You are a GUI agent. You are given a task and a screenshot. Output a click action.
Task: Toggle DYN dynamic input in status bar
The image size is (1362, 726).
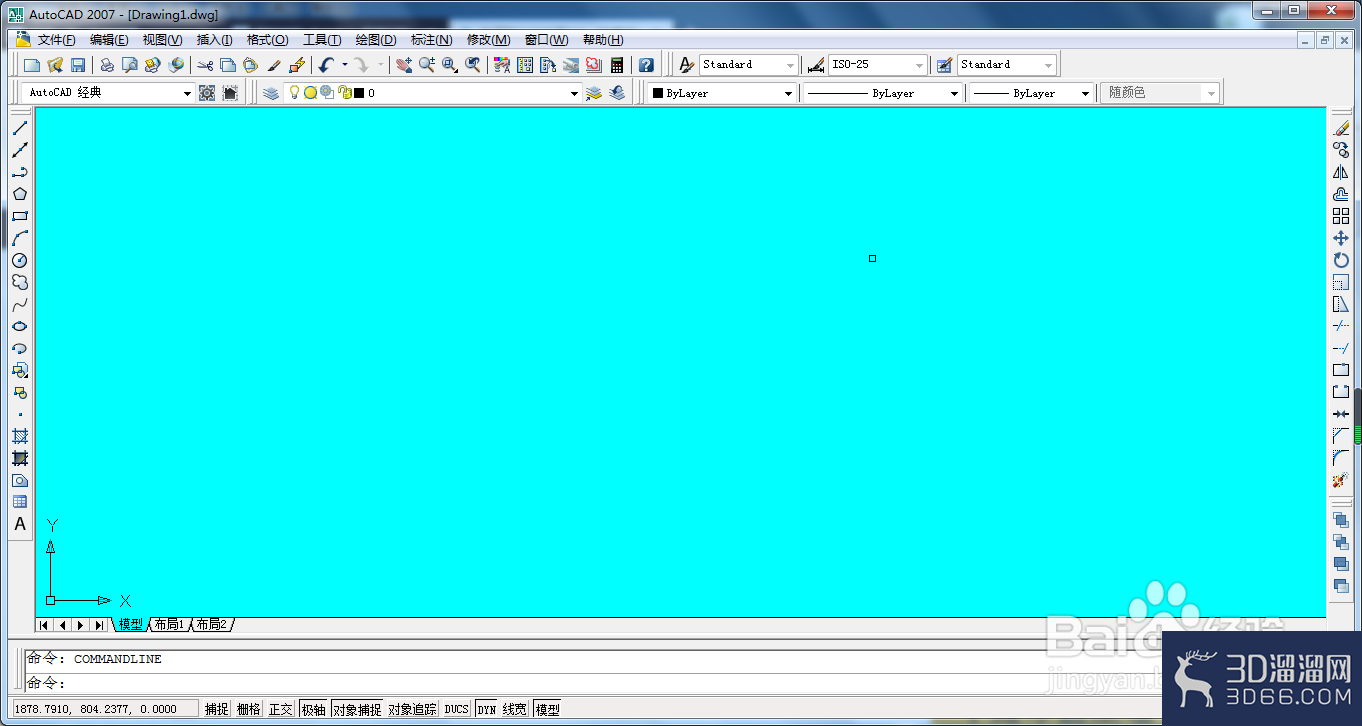pyautogui.click(x=487, y=709)
